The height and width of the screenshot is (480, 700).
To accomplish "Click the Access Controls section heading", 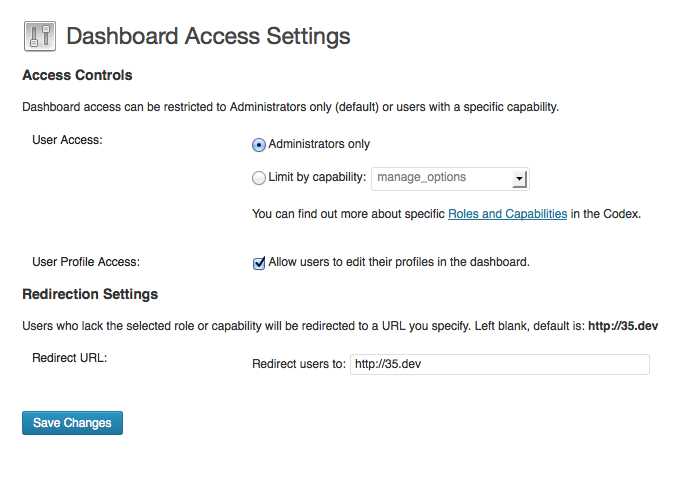I will [x=77, y=75].
